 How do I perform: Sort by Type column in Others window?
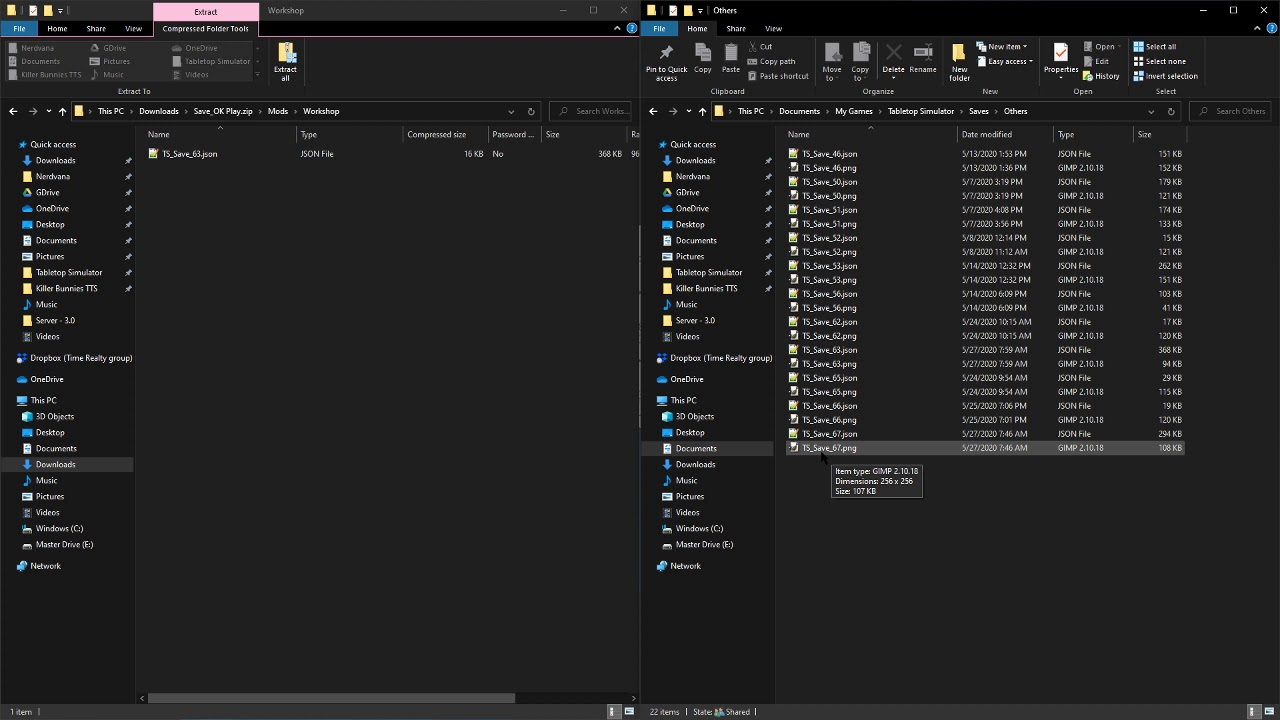pyautogui.click(x=1094, y=134)
